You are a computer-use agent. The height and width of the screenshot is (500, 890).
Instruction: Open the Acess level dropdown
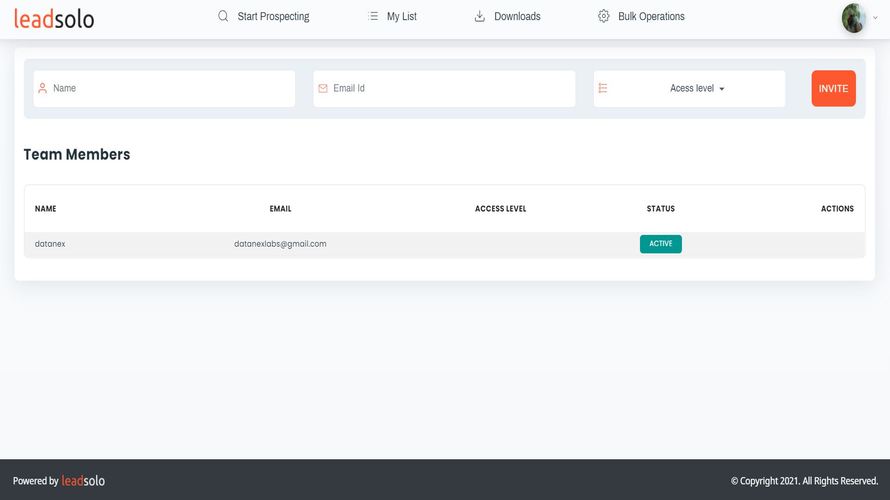click(697, 88)
